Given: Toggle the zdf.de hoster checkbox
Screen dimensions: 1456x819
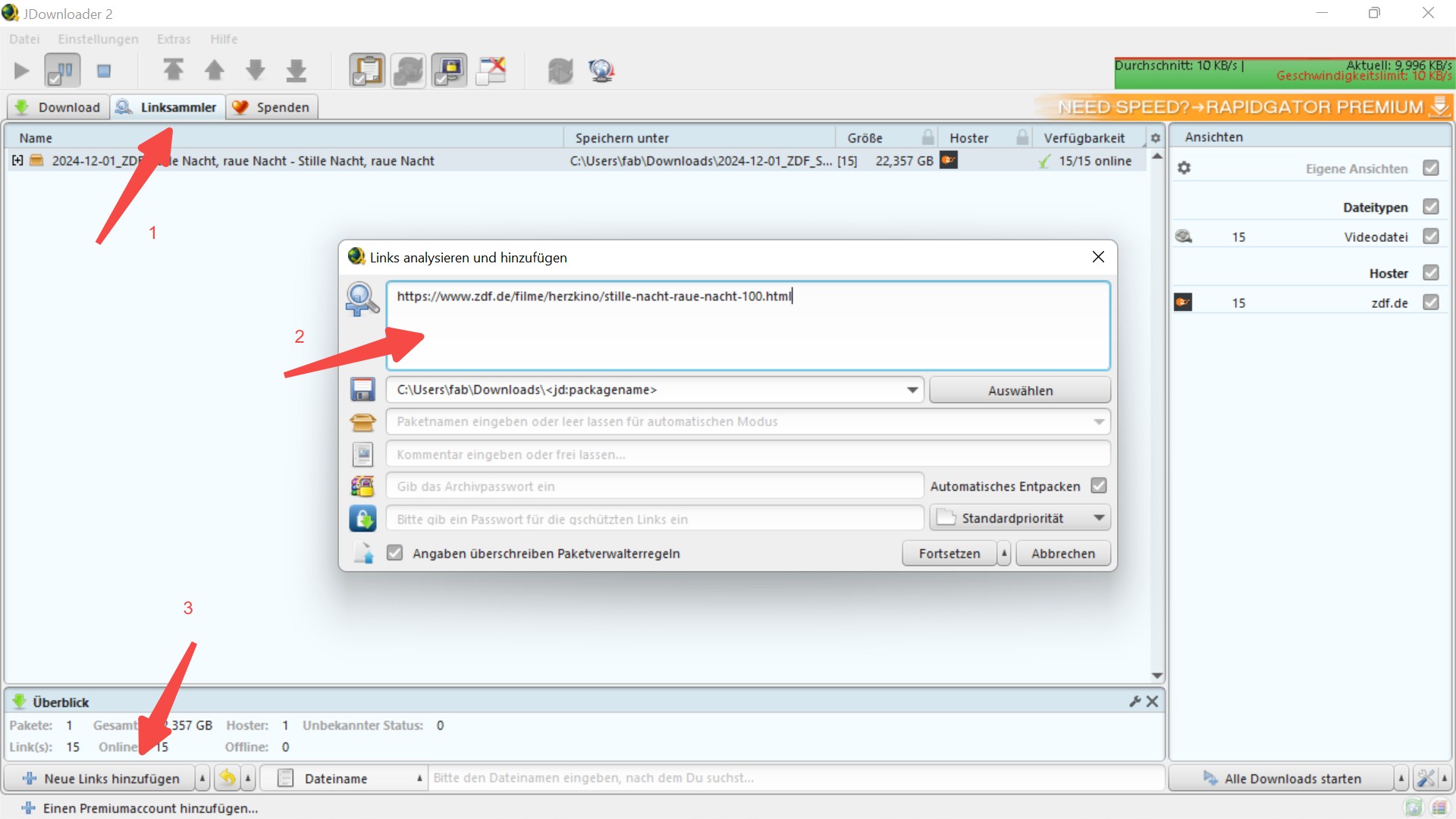Looking at the screenshot, I should pyautogui.click(x=1431, y=302).
